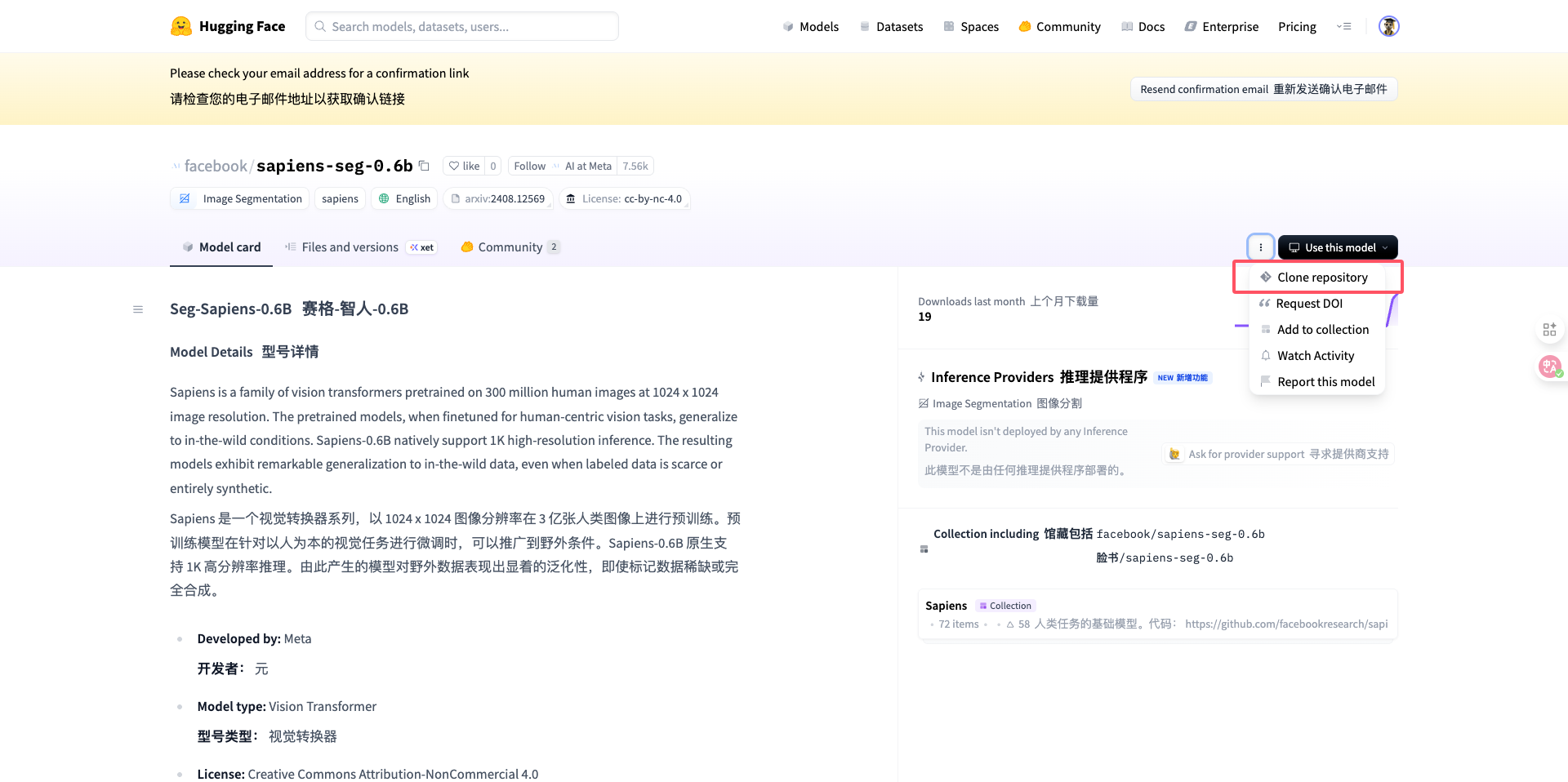Click the Hugging Face logo icon
The width and height of the screenshot is (1568, 782).
click(180, 26)
